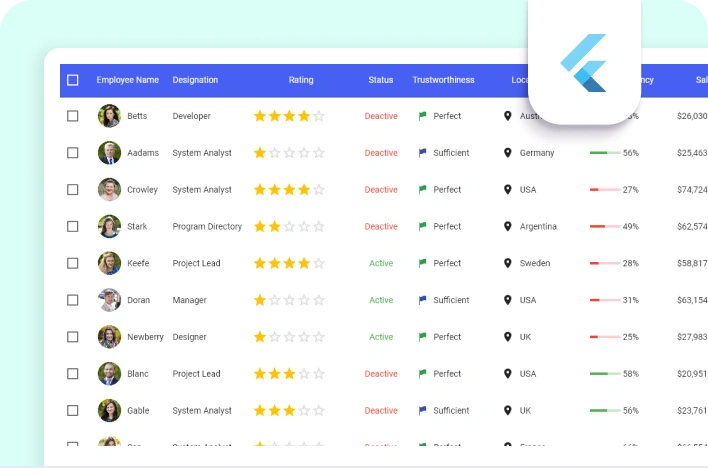The image size is (708, 468).
Task: Click the fifth star in Stark's rating
Action: point(319,227)
